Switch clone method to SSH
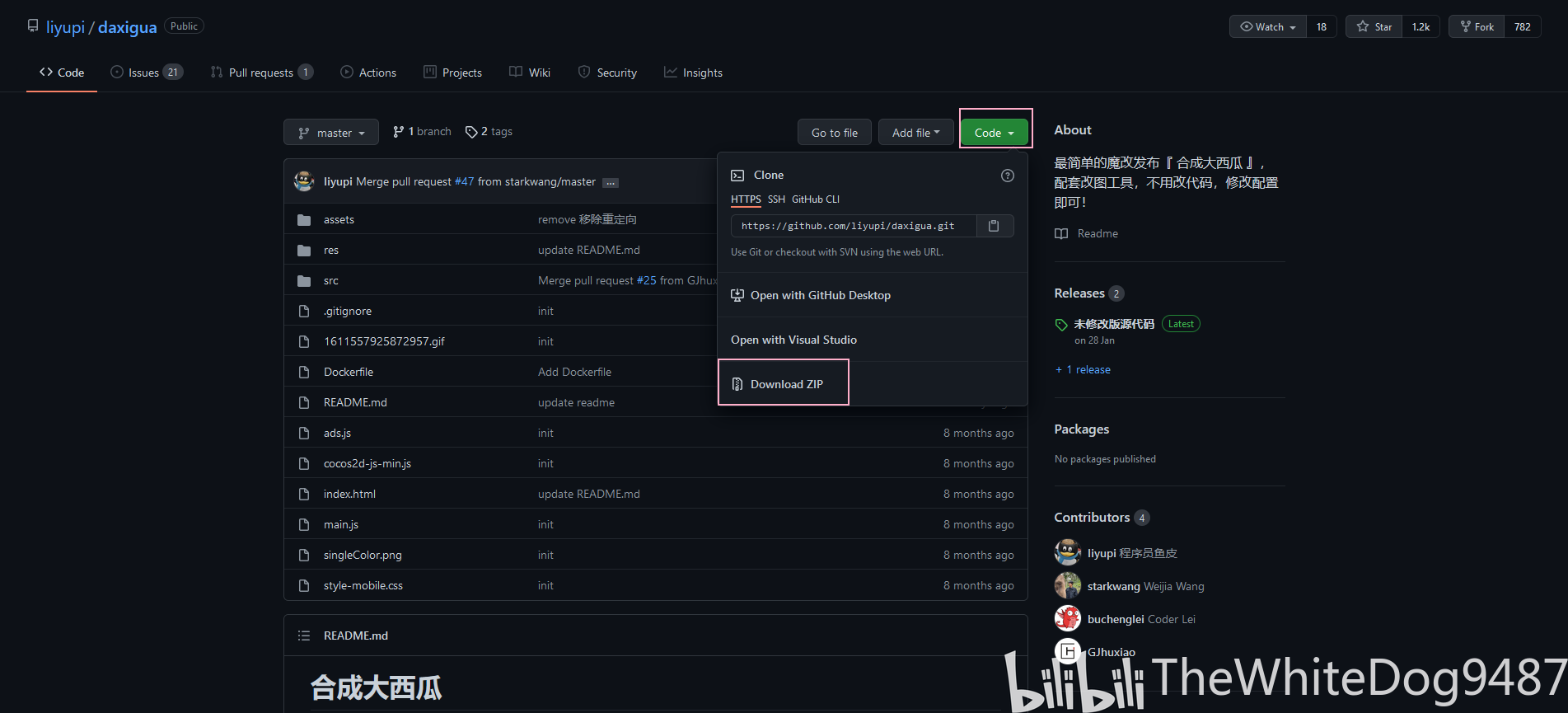This screenshot has width=1568, height=713. click(776, 199)
